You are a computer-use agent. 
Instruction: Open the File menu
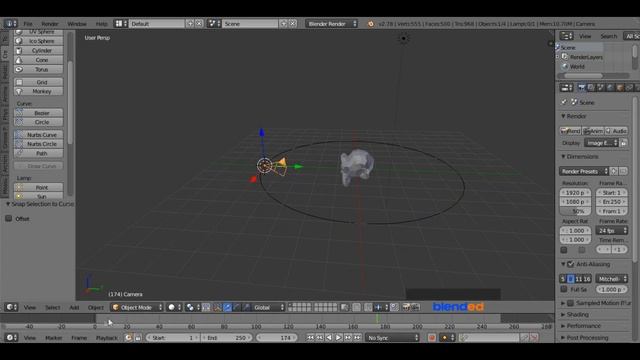(28, 24)
